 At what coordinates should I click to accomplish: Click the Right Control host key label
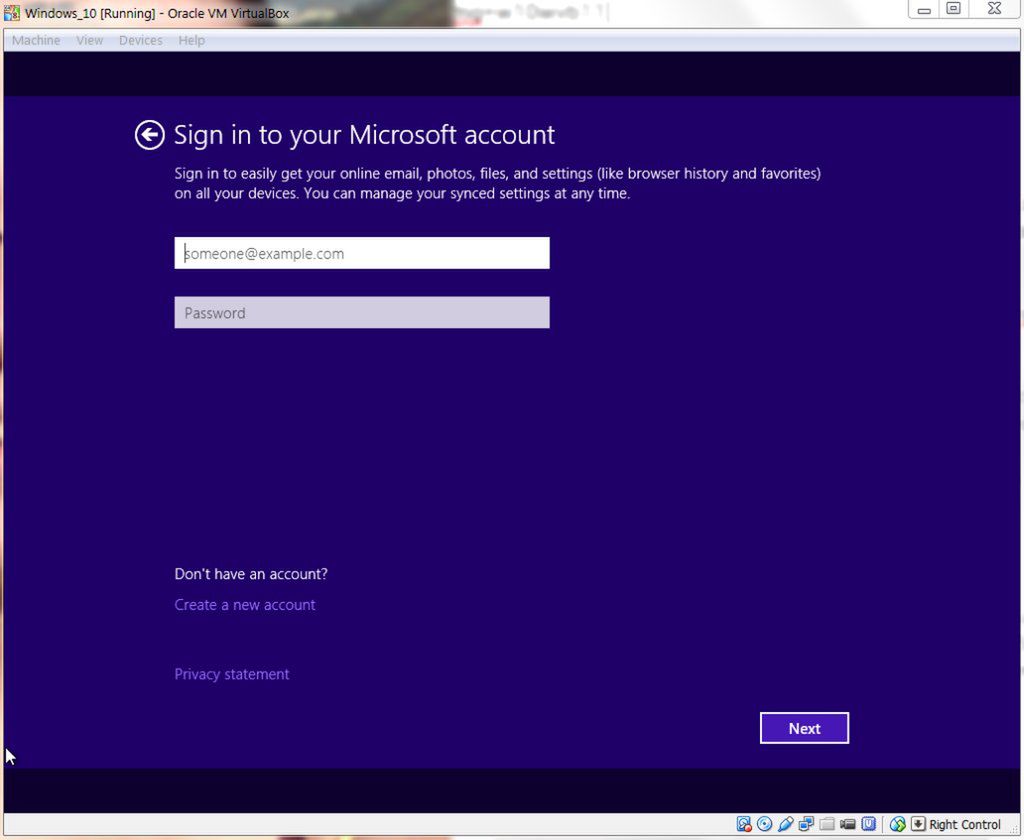tap(965, 824)
